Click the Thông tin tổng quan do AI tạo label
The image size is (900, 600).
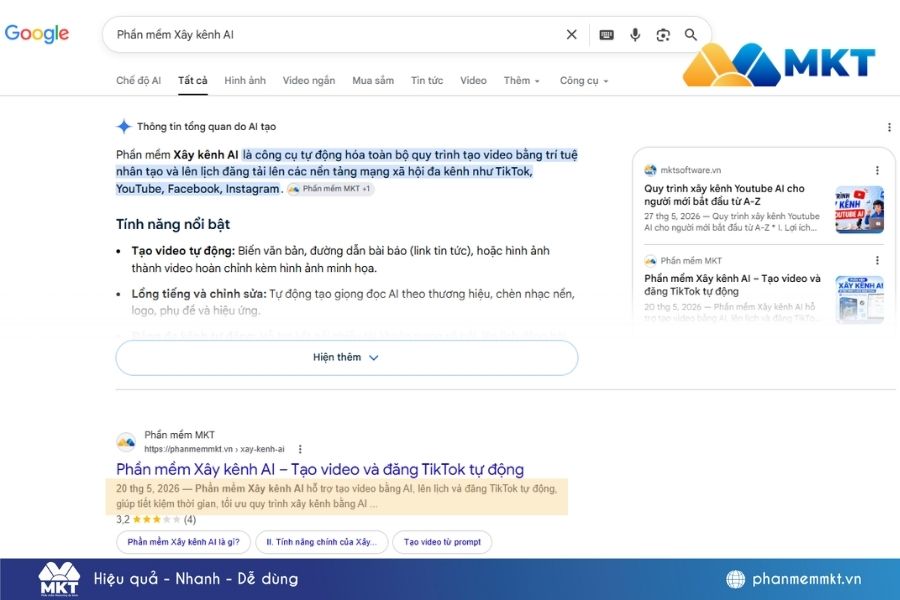point(206,126)
